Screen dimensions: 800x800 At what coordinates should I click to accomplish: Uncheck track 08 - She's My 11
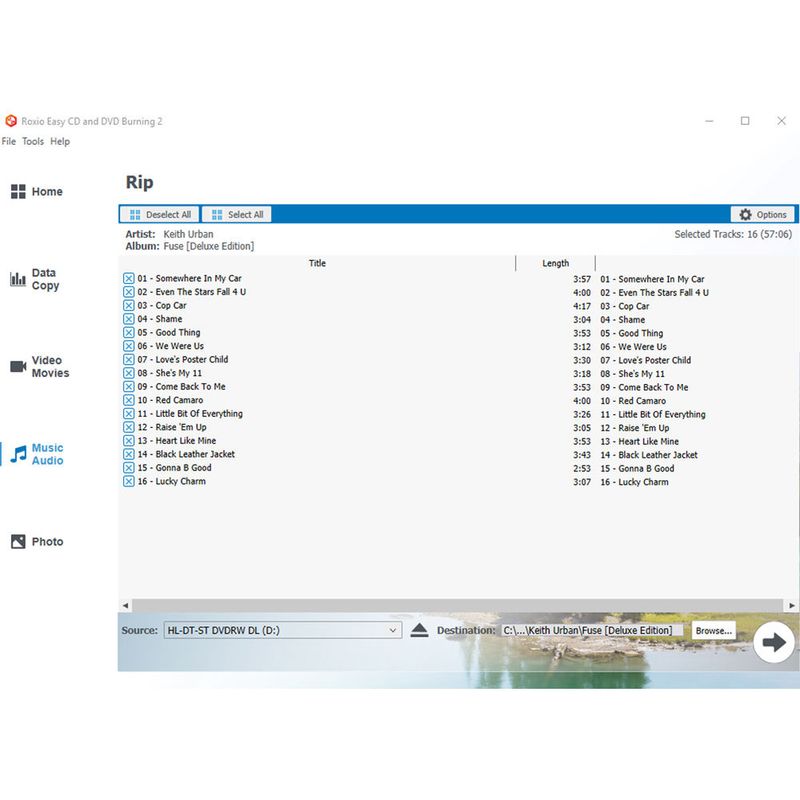coord(129,373)
